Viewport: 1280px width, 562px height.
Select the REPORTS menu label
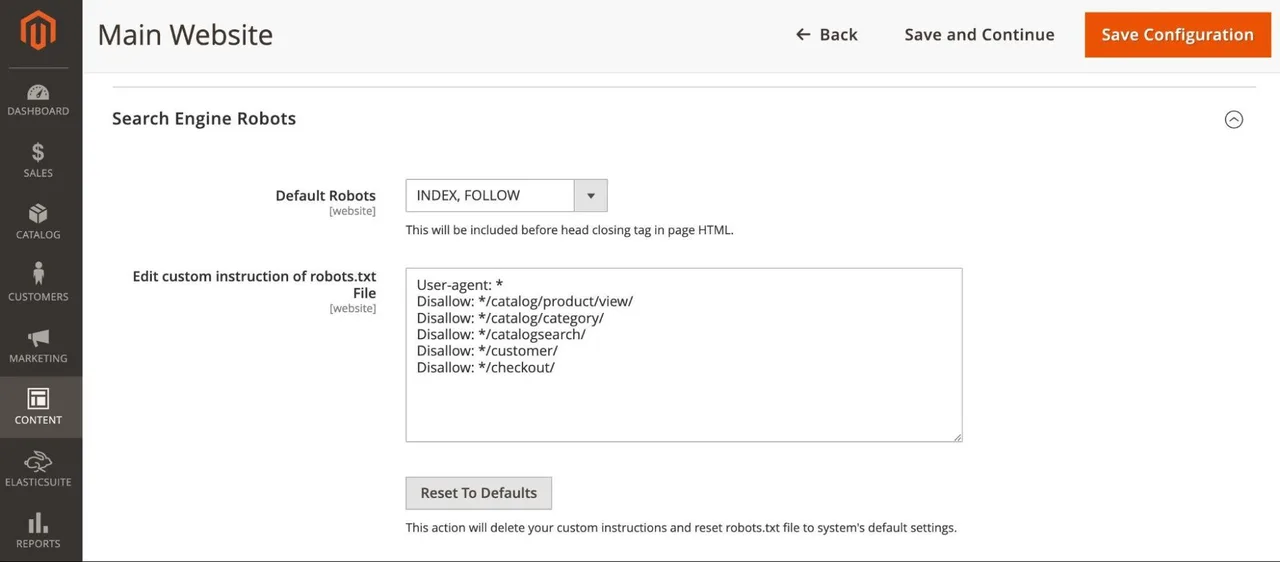[38, 544]
